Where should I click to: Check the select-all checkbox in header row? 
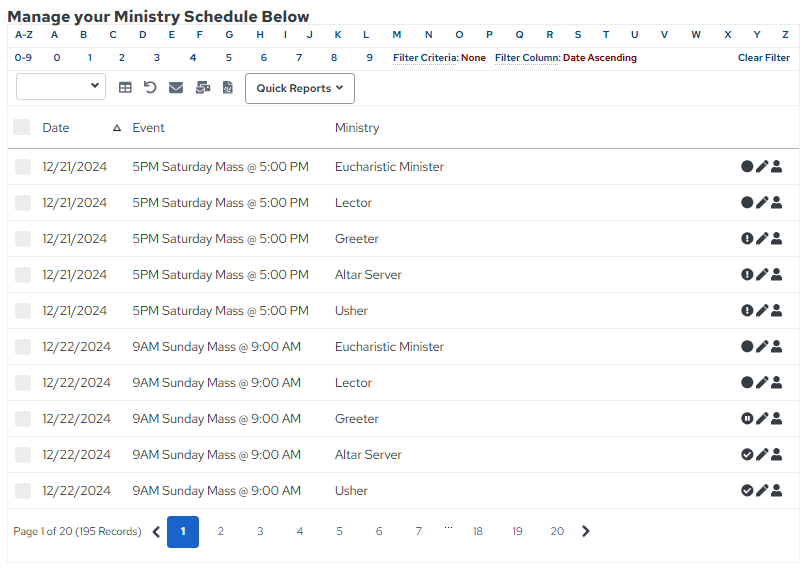pos(22,127)
